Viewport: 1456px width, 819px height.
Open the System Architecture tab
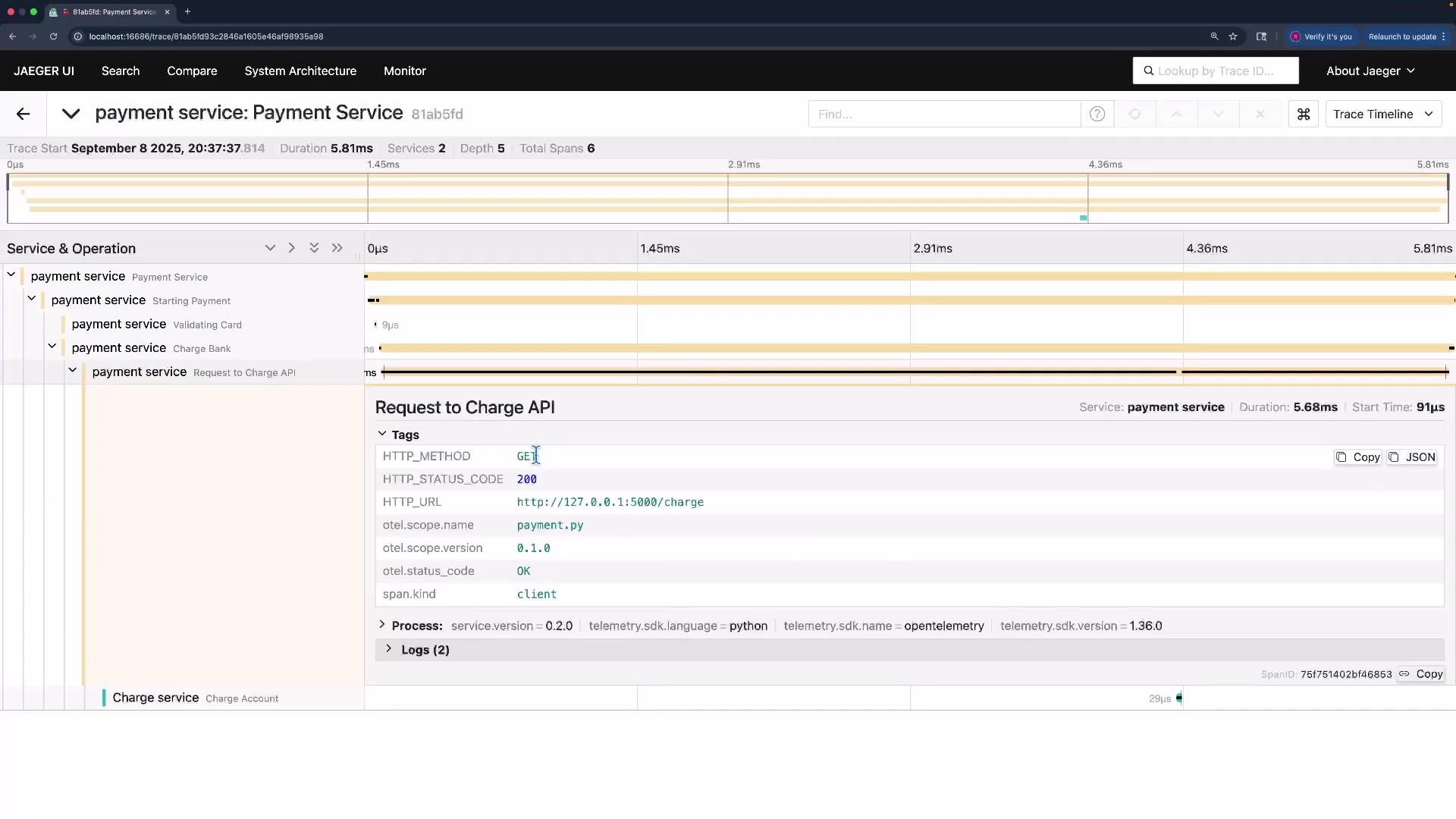[x=300, y=71]
